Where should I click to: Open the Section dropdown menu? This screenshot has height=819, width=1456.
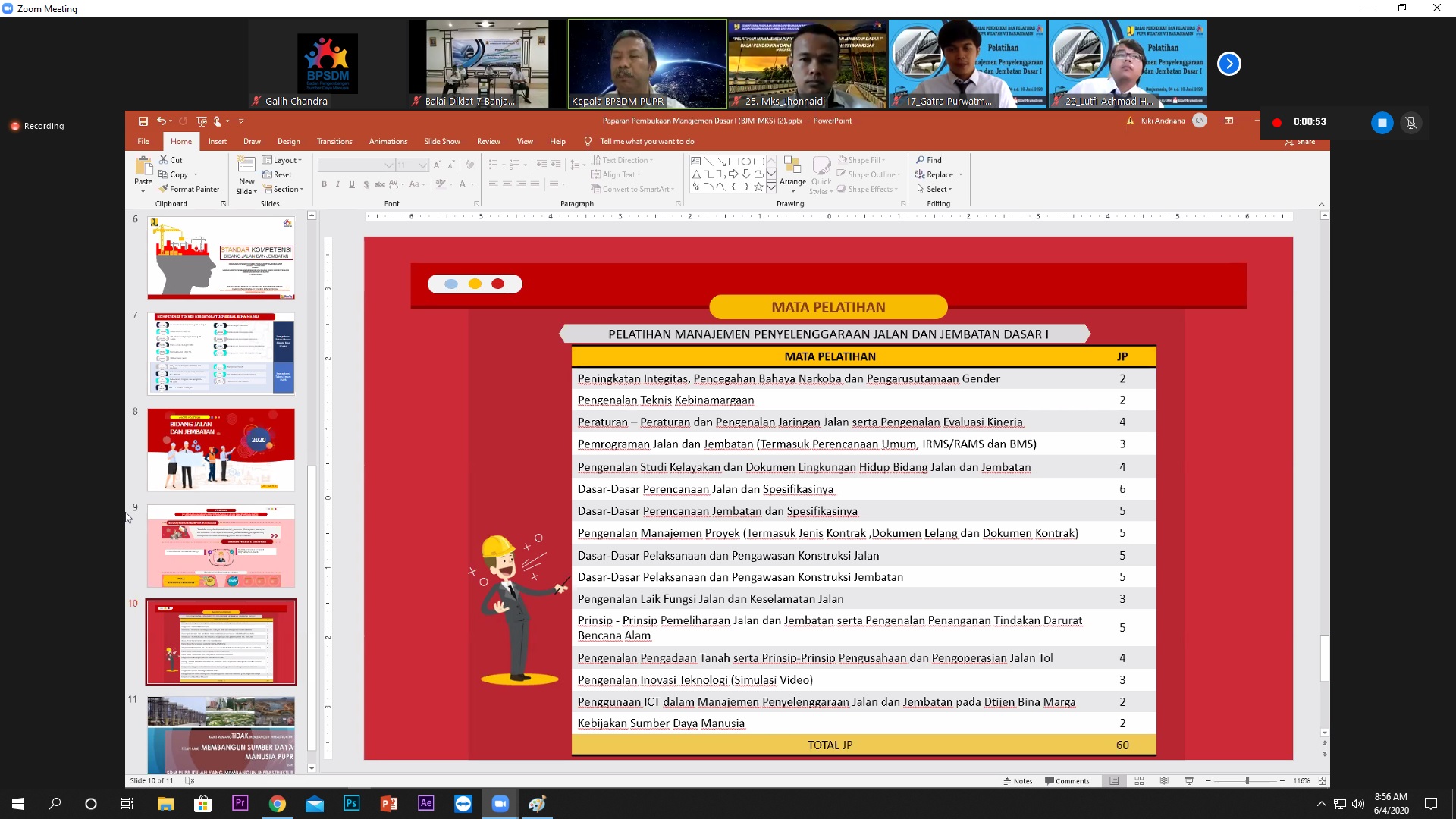(x=287, y=189)
